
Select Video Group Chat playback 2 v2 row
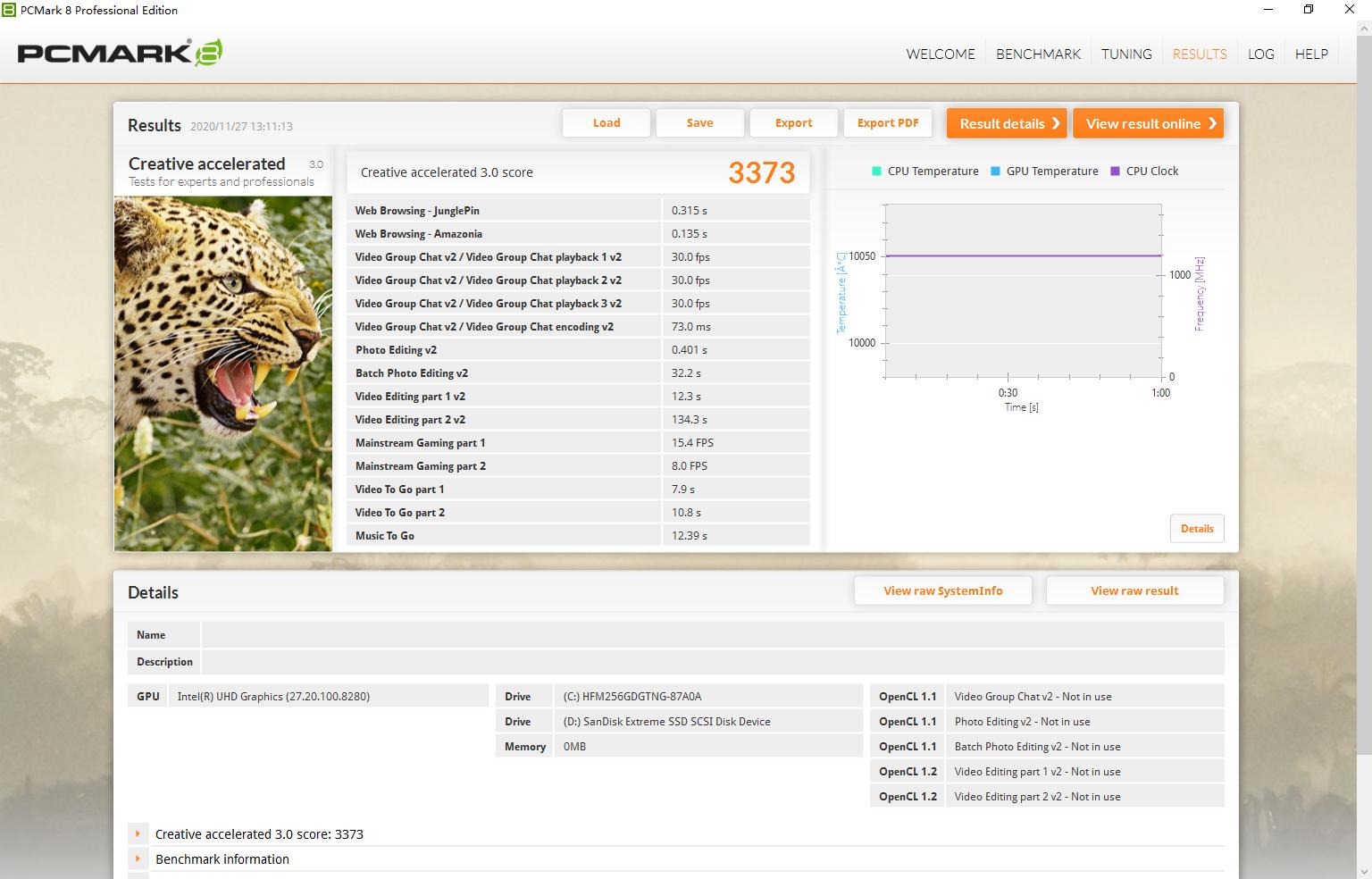[578, 280]
